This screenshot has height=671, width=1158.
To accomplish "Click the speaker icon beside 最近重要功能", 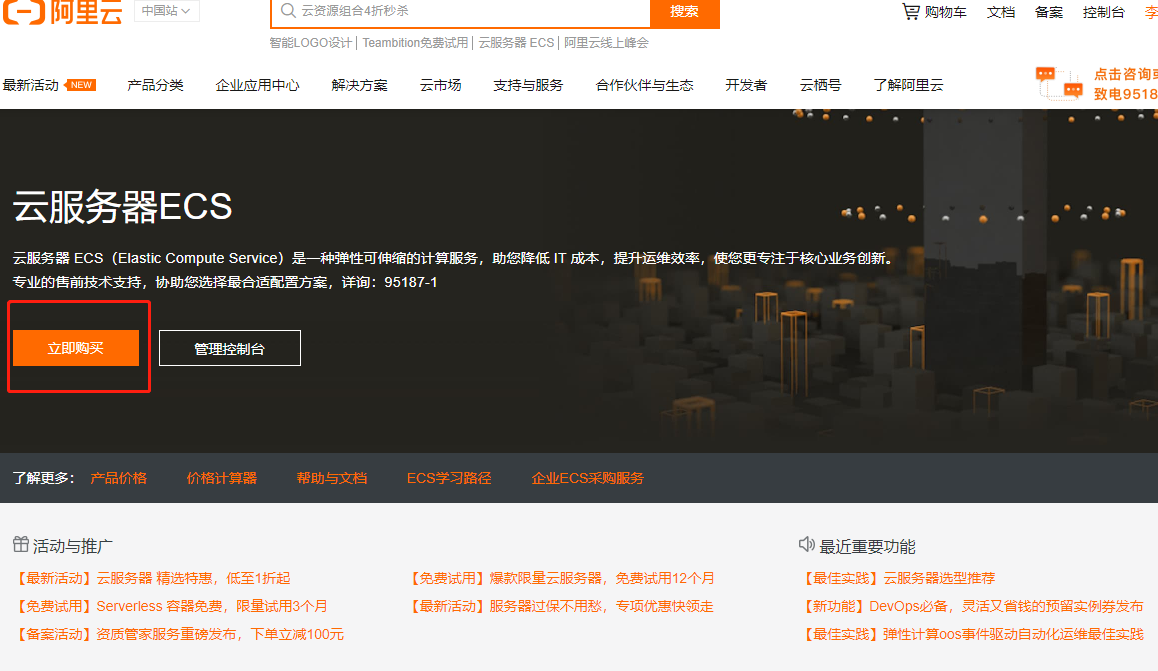I will coord(806,545).
